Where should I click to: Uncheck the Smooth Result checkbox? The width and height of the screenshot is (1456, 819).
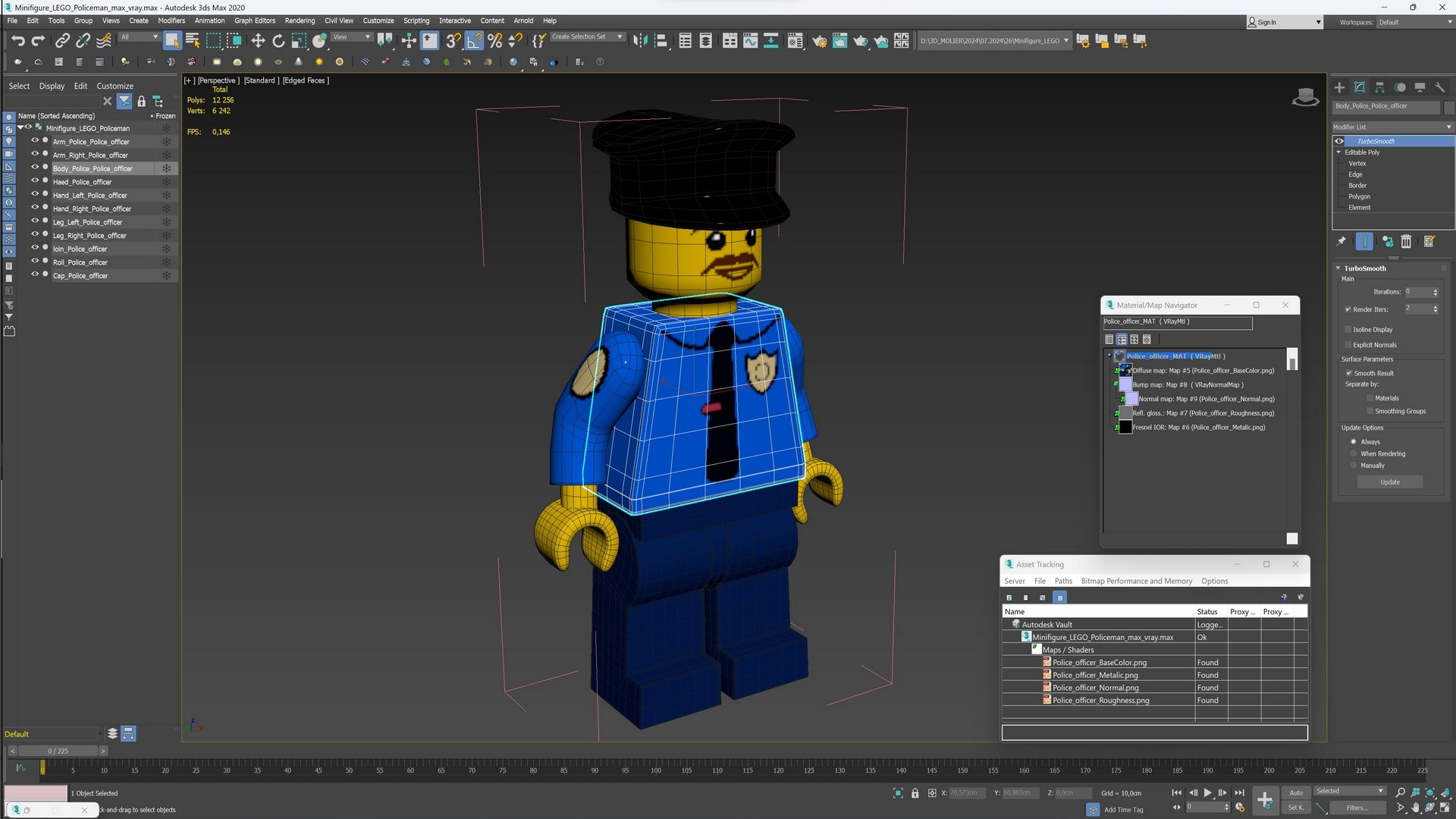point(1349,373)
